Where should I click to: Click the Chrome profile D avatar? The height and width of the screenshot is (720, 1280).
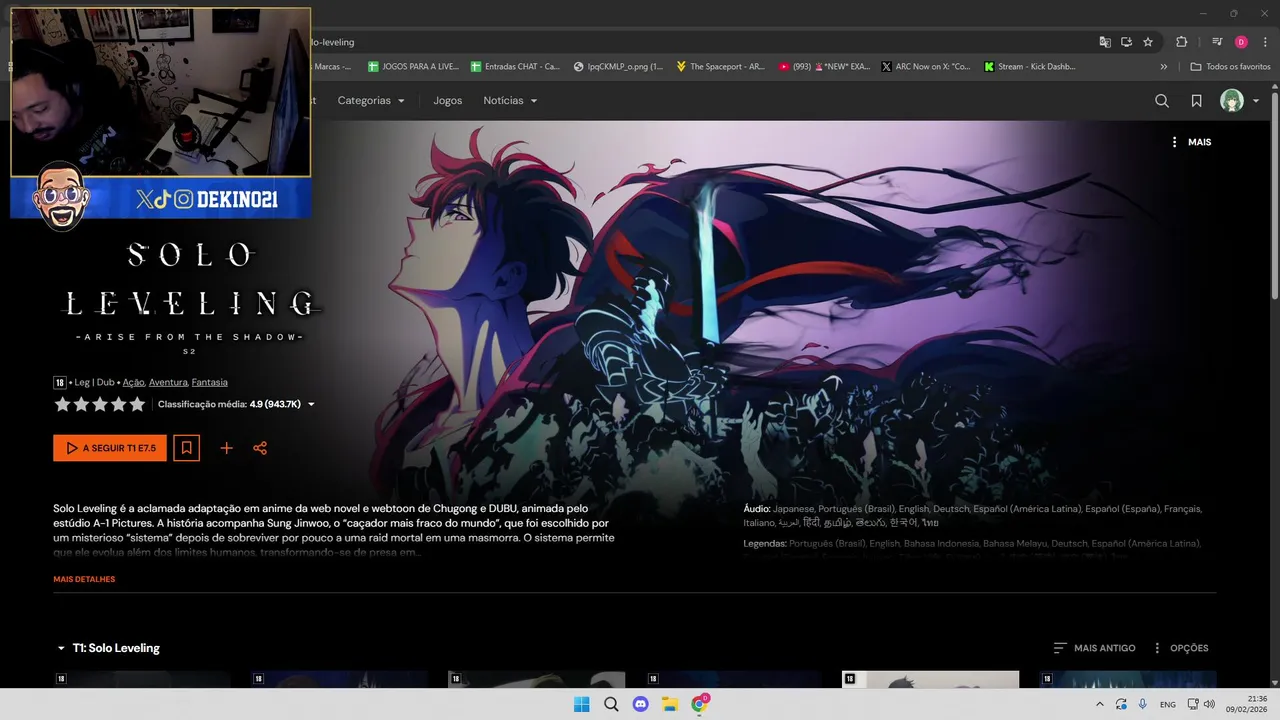[x=1241, y=42]
